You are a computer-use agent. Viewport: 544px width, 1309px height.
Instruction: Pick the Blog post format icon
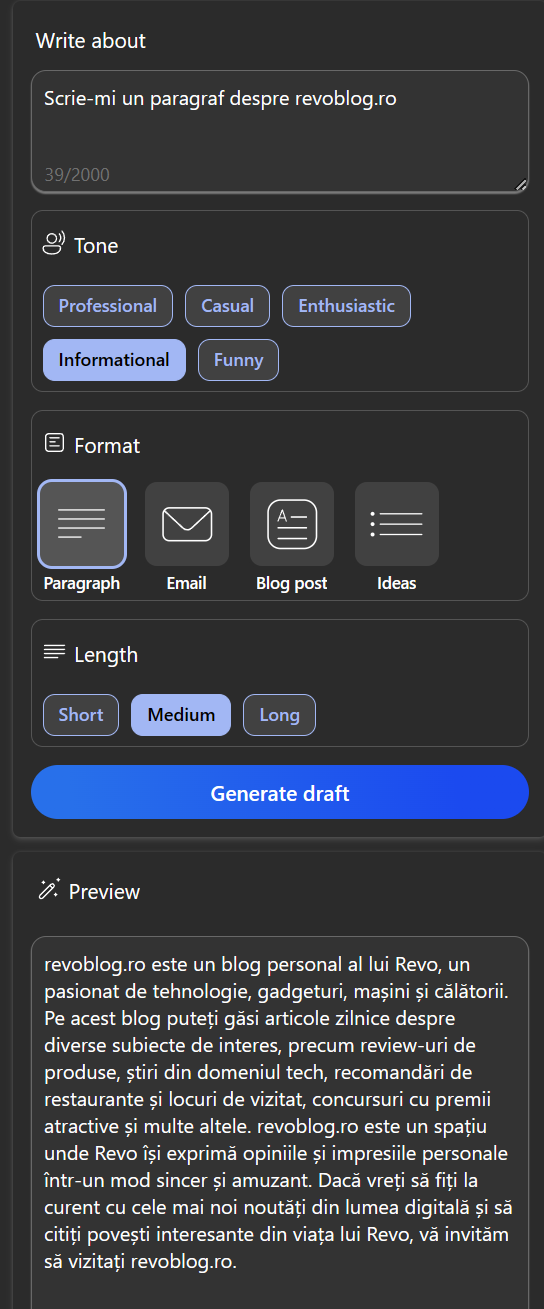pyautogui.click(x=292, y=524)
